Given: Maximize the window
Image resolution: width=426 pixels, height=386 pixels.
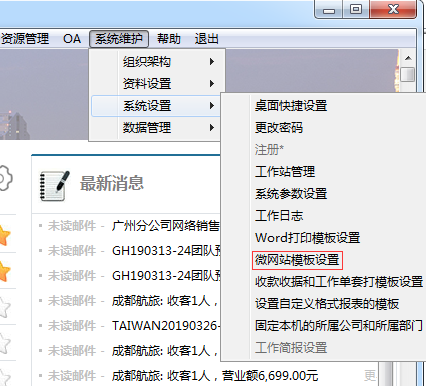Looking at the screenshot, I should tap(356, 10).
